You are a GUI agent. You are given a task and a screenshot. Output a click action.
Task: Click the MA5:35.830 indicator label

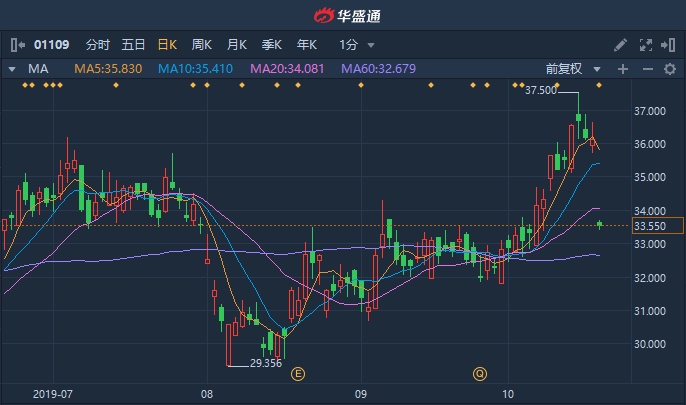click(x=107, y=69)
